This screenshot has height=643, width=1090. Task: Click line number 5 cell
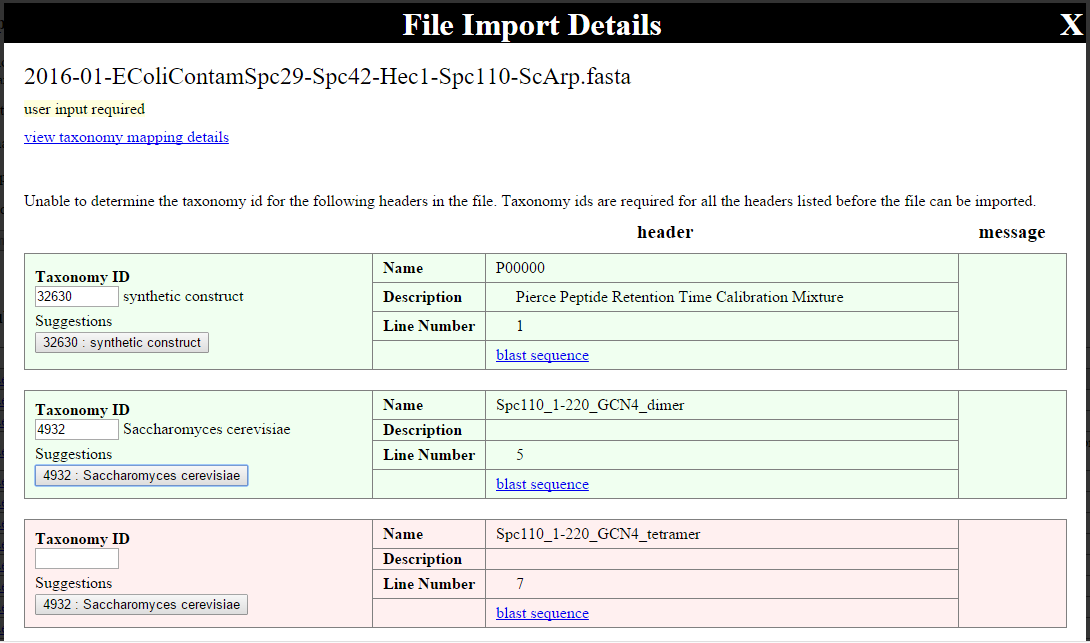pyautogui.click(x=722, y=455)
